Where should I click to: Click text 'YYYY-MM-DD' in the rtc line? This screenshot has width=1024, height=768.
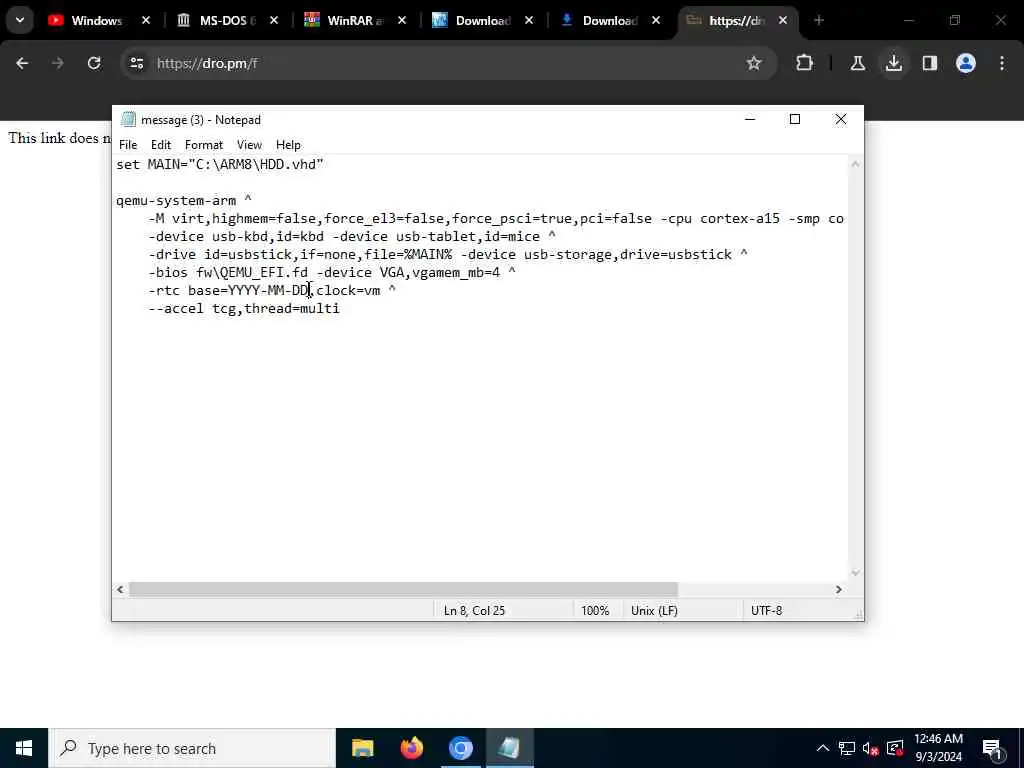tap(268, 291)
